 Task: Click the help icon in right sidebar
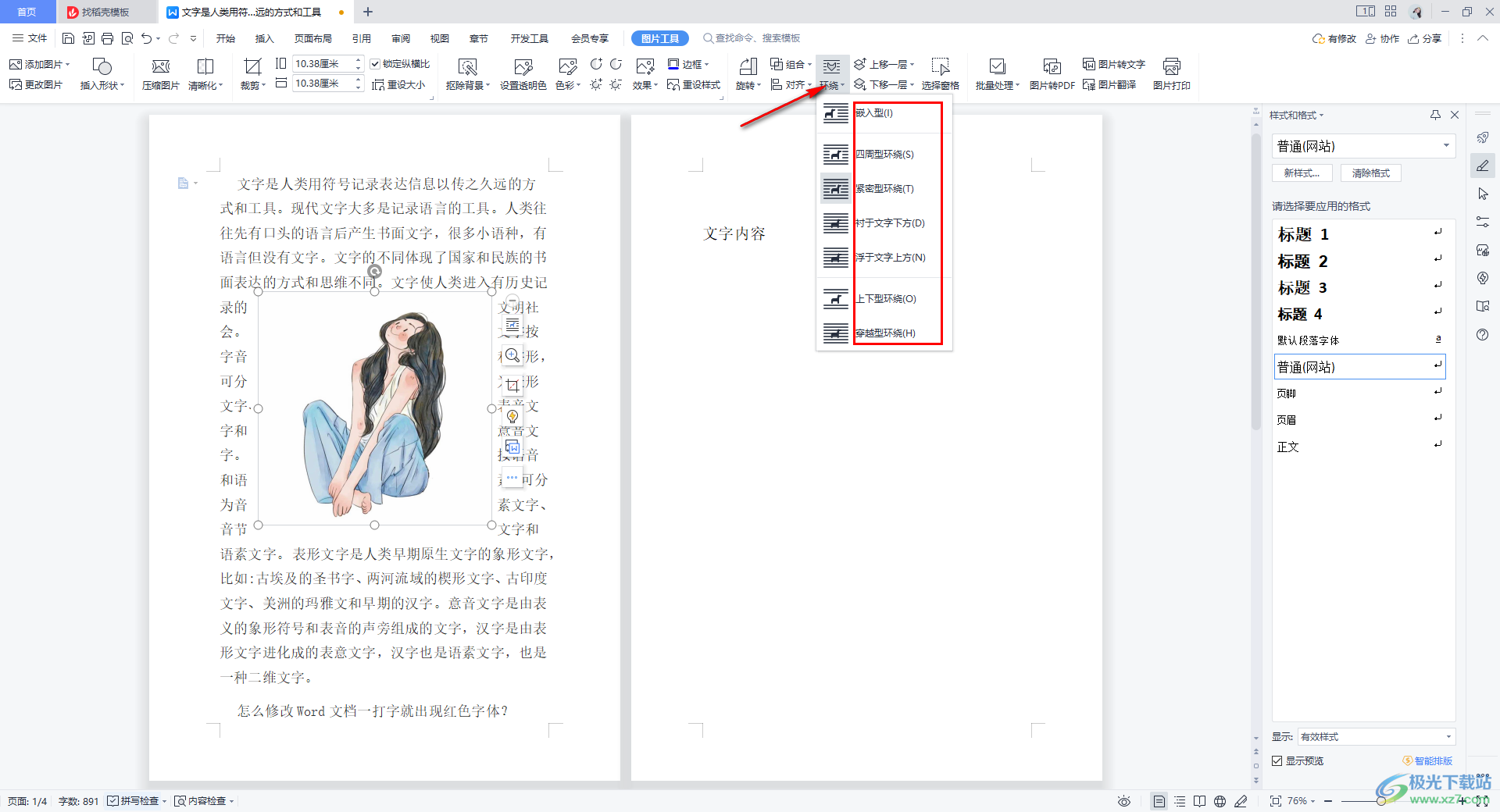point(1483,334)
